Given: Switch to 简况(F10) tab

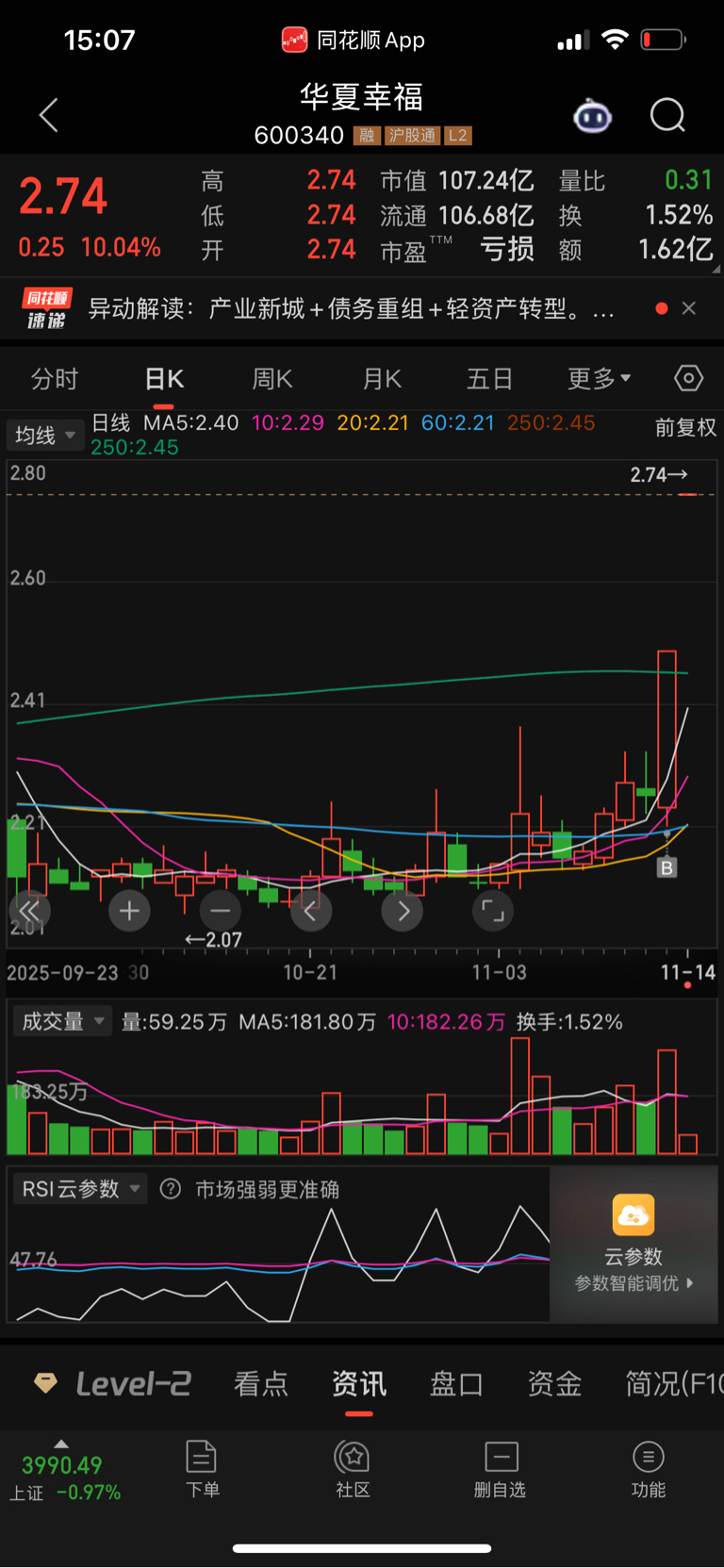Looking at the screenshot, I should click(x=674, y=1383).
